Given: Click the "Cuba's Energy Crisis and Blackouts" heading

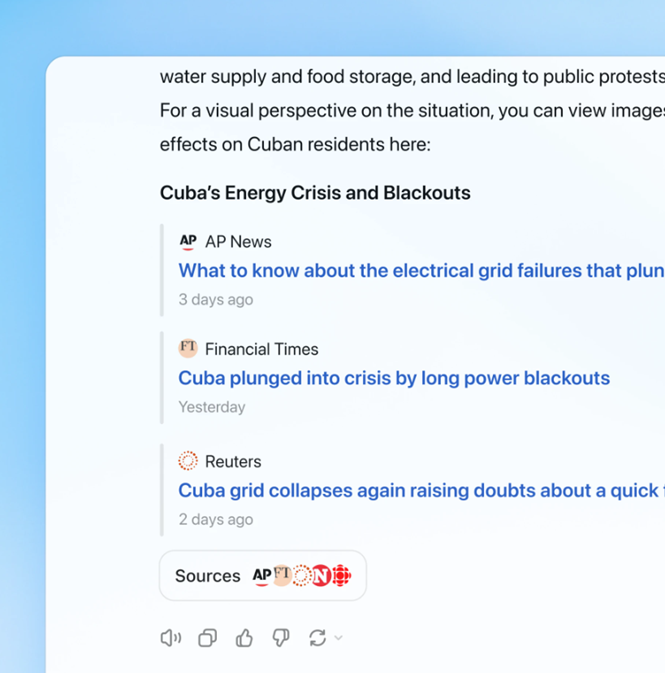Looking at the screenshot, I should coord(315,193).
